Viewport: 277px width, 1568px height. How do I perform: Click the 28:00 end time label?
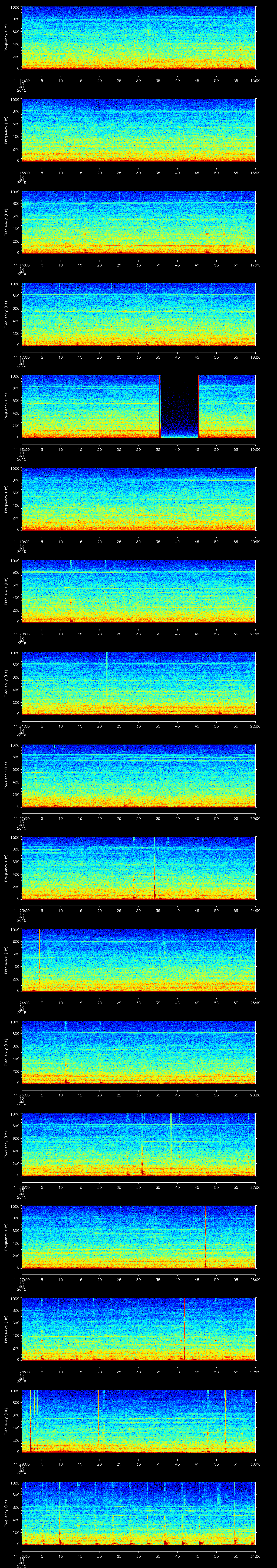(x=256, y=1279)
